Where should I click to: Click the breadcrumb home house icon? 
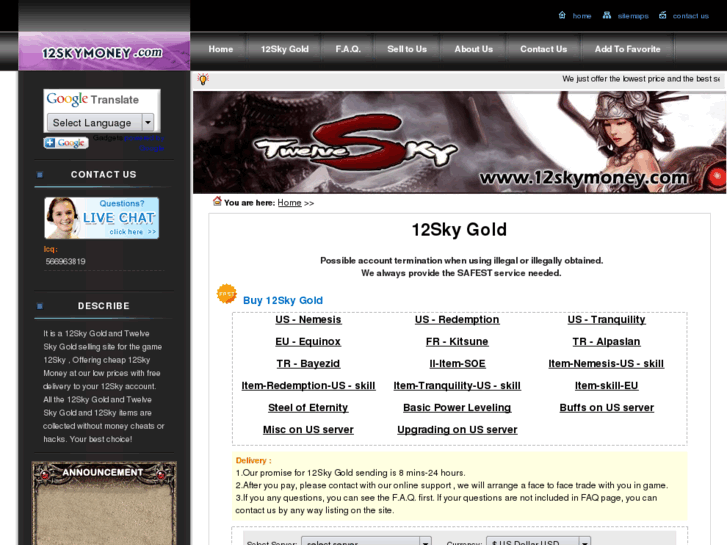tap(217, 201)
